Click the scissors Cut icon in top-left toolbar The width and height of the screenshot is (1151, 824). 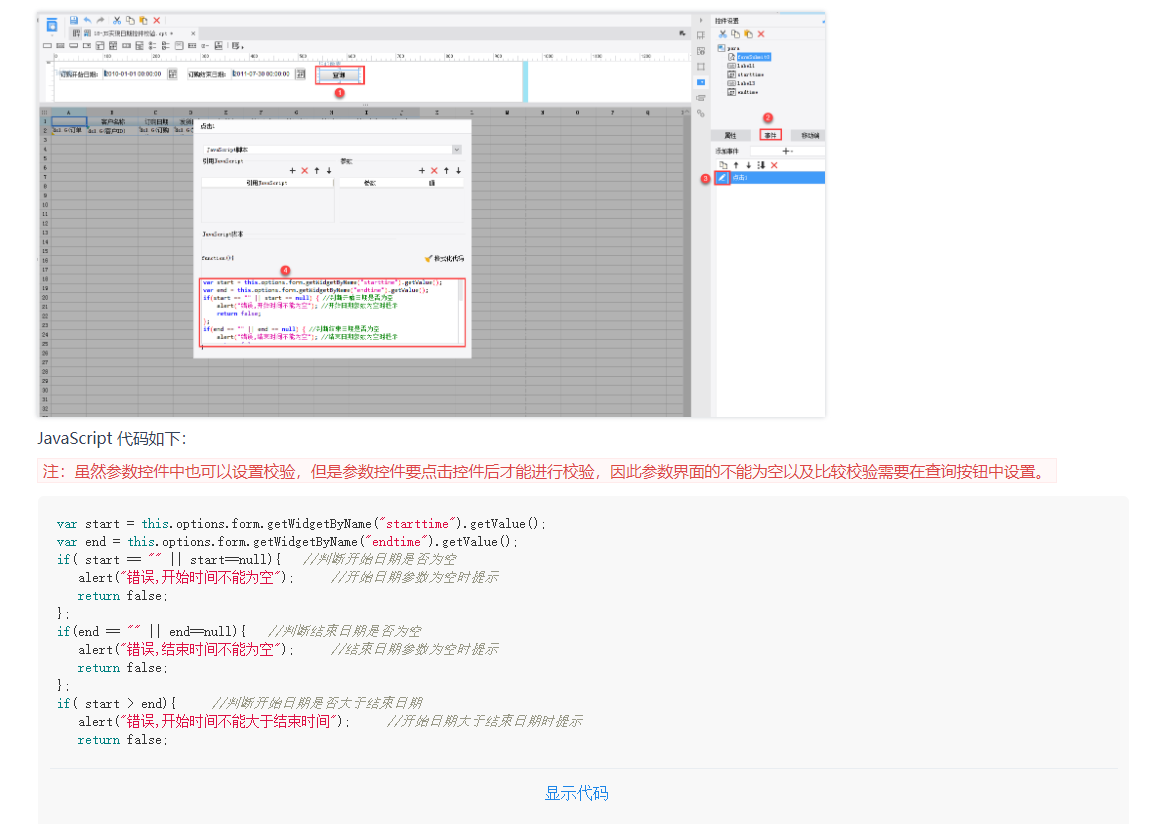(117, 21)
